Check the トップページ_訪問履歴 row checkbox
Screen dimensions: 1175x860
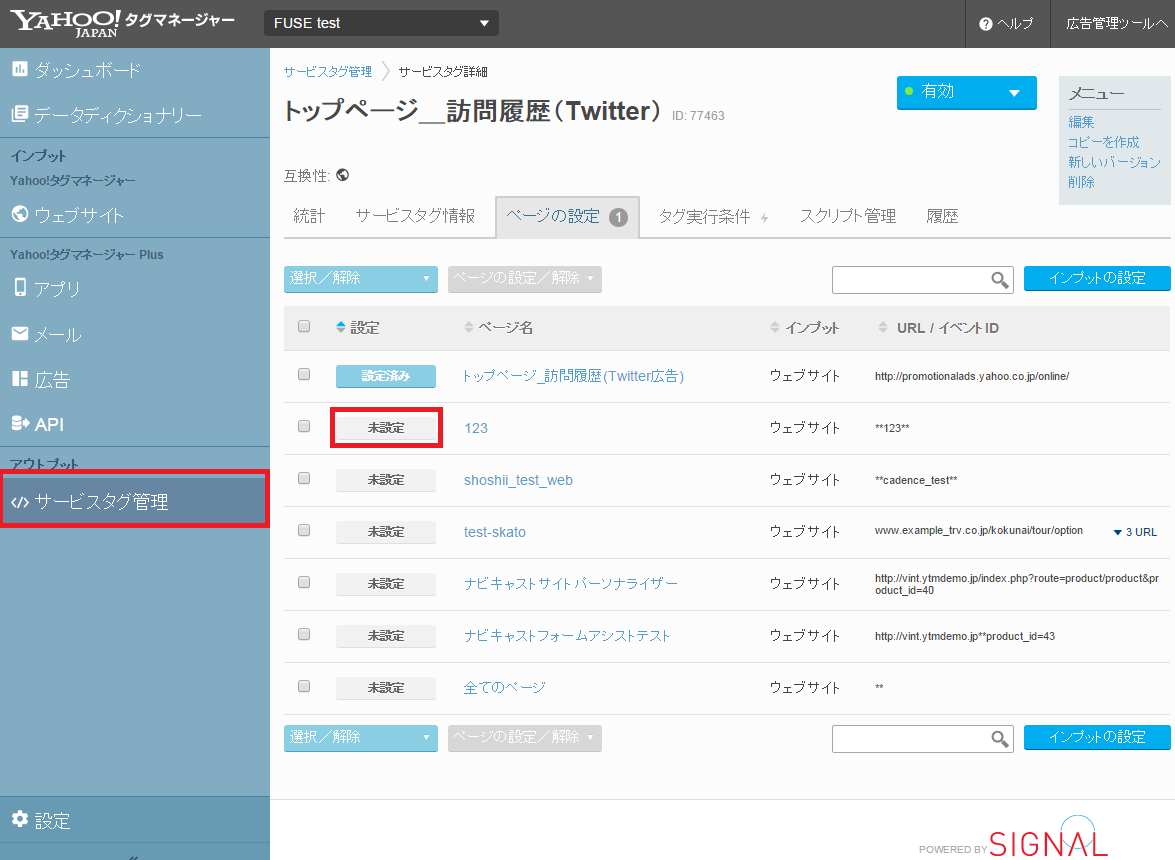pos(303,374)
